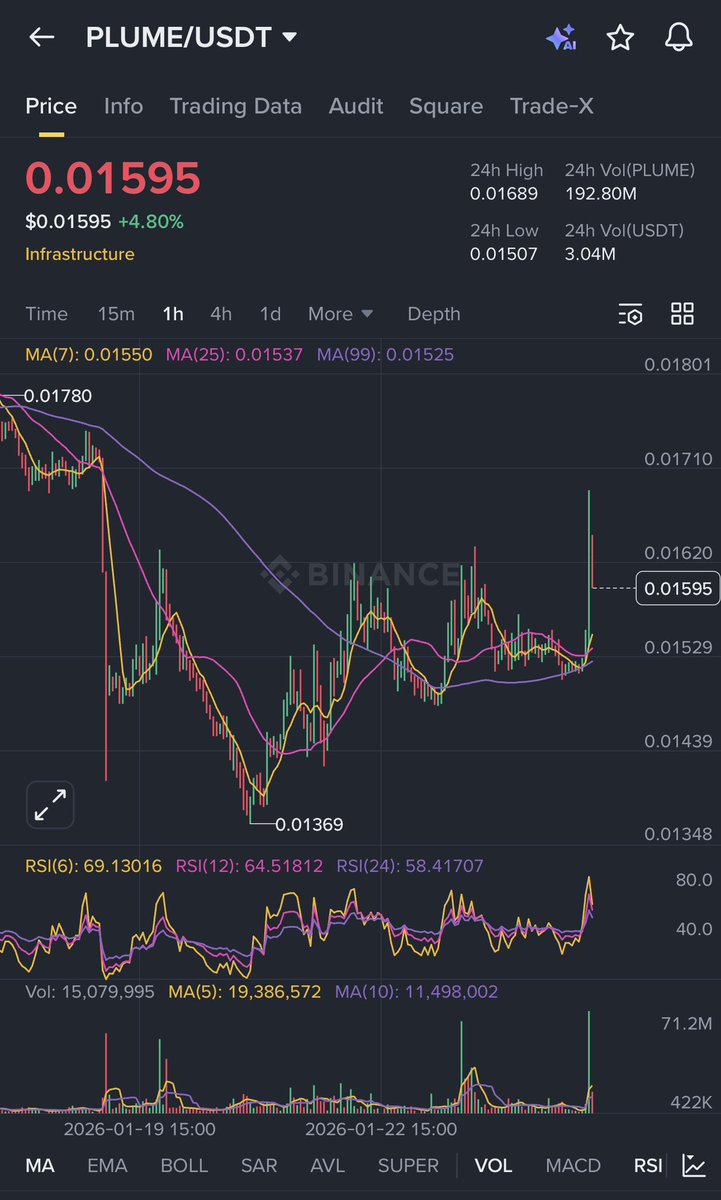Toggle the MA indicator
This screenshot has width=721, height=1200.
point(40,1166)
